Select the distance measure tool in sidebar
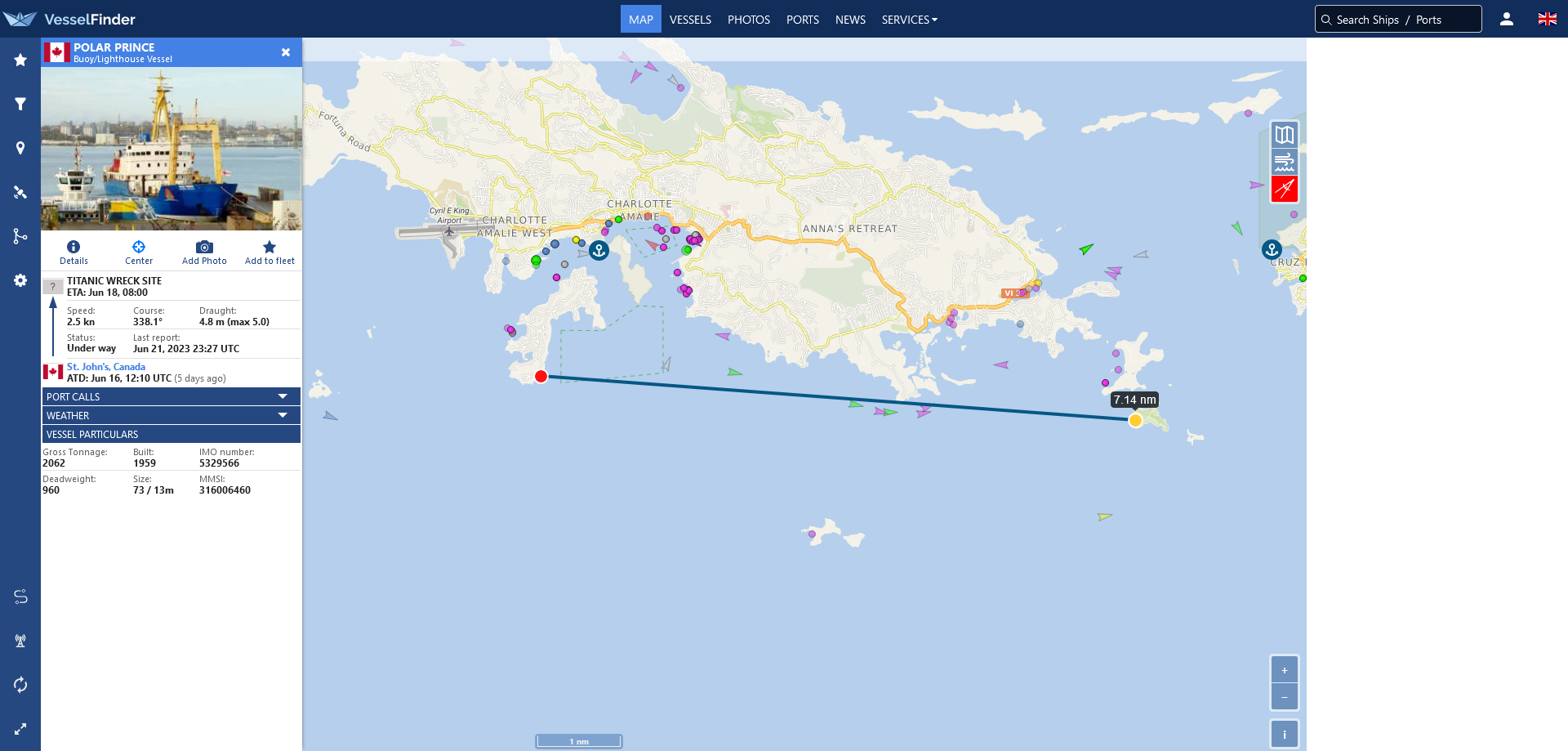Viewport: 1568px width, 751px height. click(20, 597)
